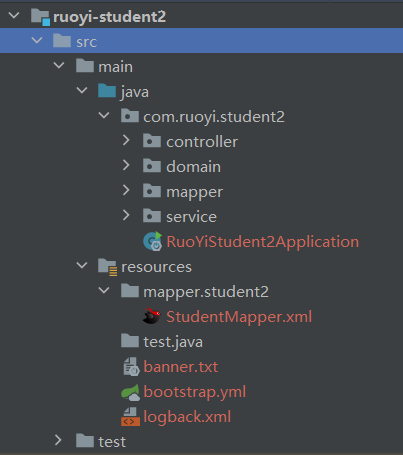403x455 pixels.
Task: Expand the test folder at bottom
Action: click(x=58, y=440)
